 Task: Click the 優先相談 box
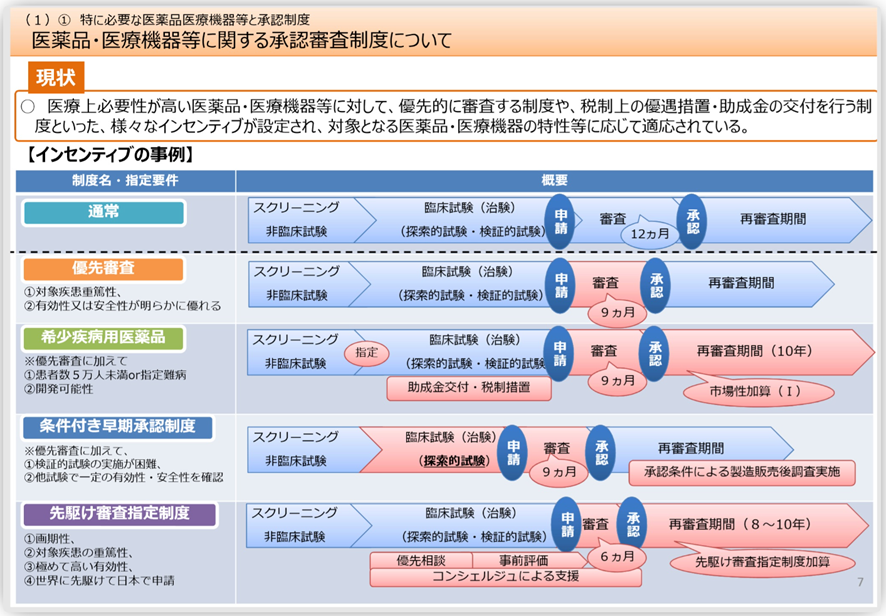pyautogui.click(x=421, y=560)
